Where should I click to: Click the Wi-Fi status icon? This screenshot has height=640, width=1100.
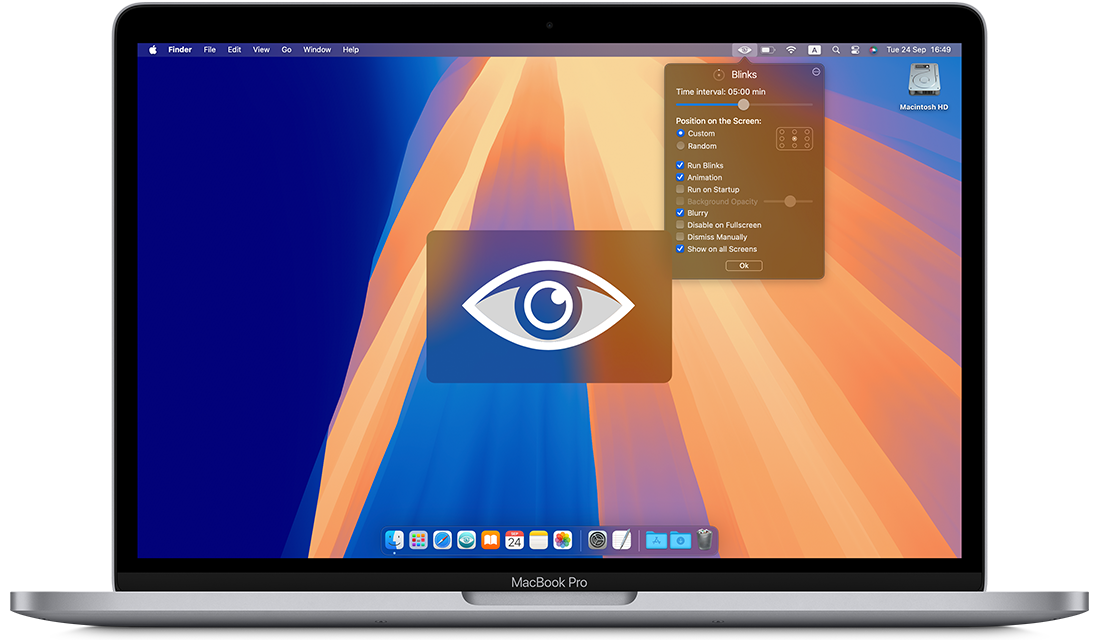pos(791,49)
